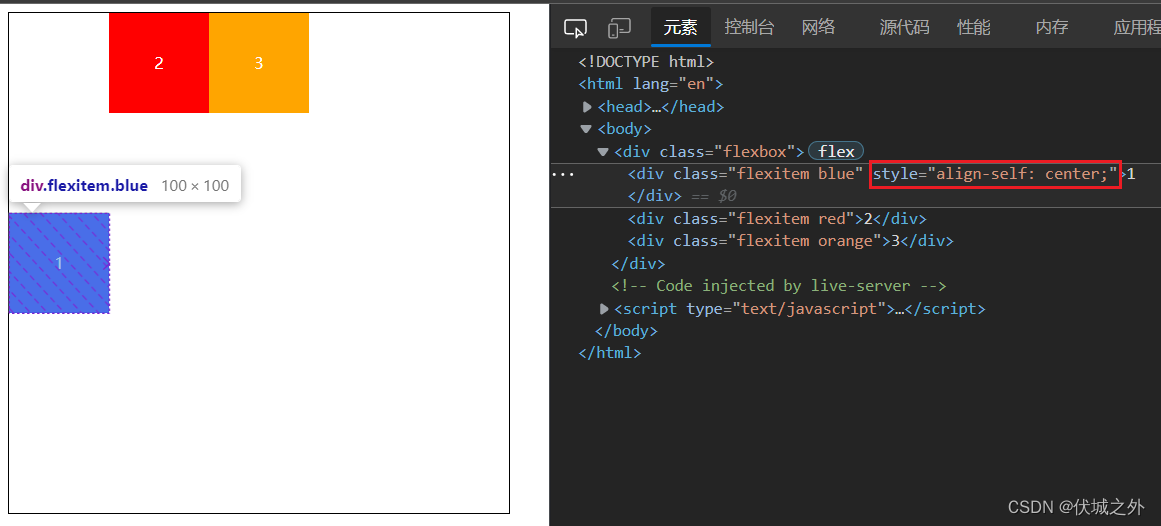Open the 性能 tab
The height and width of the screenshot is (526, 1161).
coord(973,28)
